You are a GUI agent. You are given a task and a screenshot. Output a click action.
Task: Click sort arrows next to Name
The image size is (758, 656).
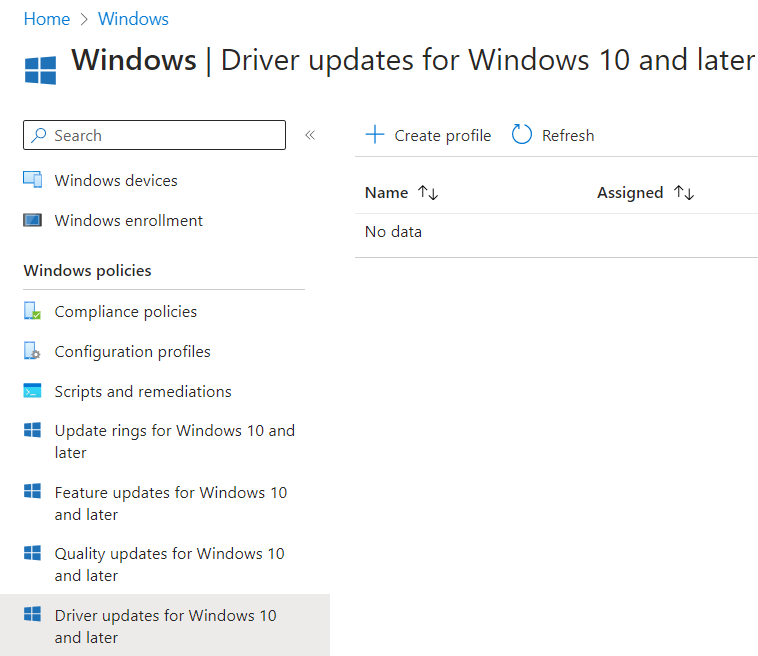click(428, 192)
